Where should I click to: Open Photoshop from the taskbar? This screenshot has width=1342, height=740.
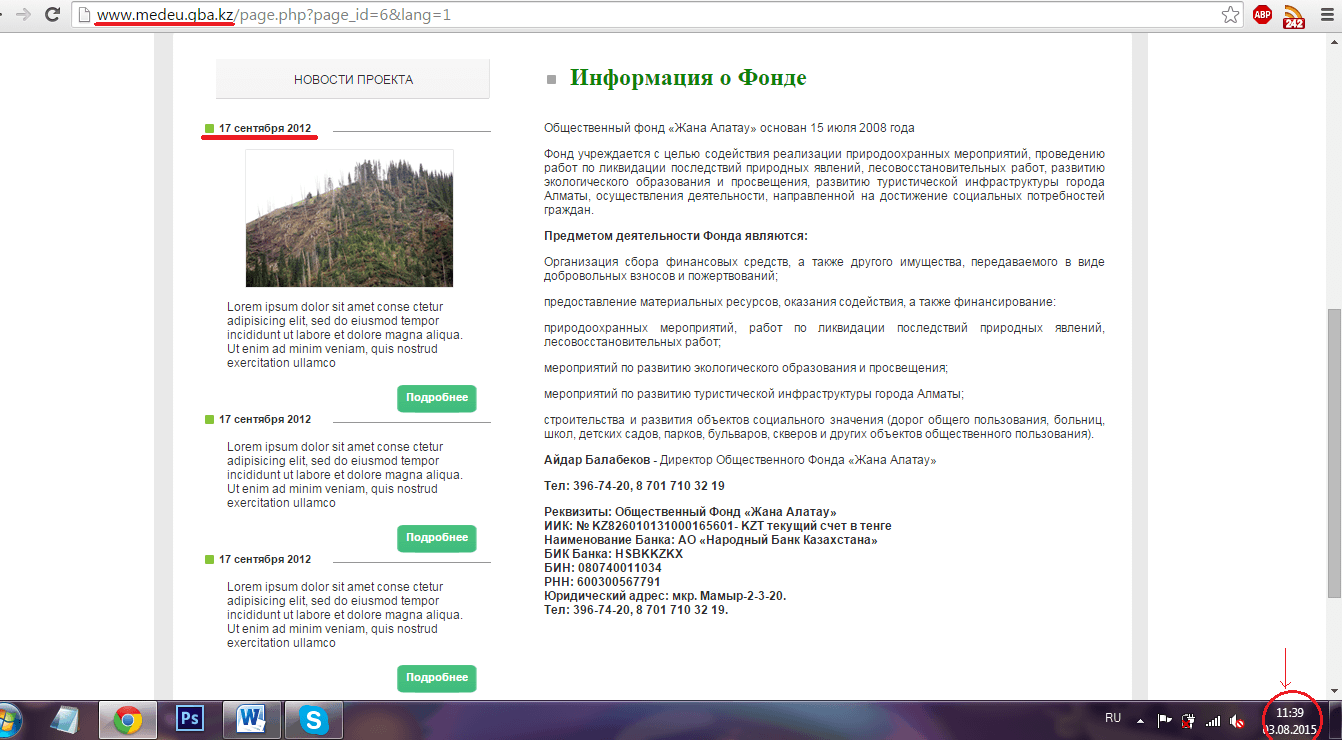[188, 719]
